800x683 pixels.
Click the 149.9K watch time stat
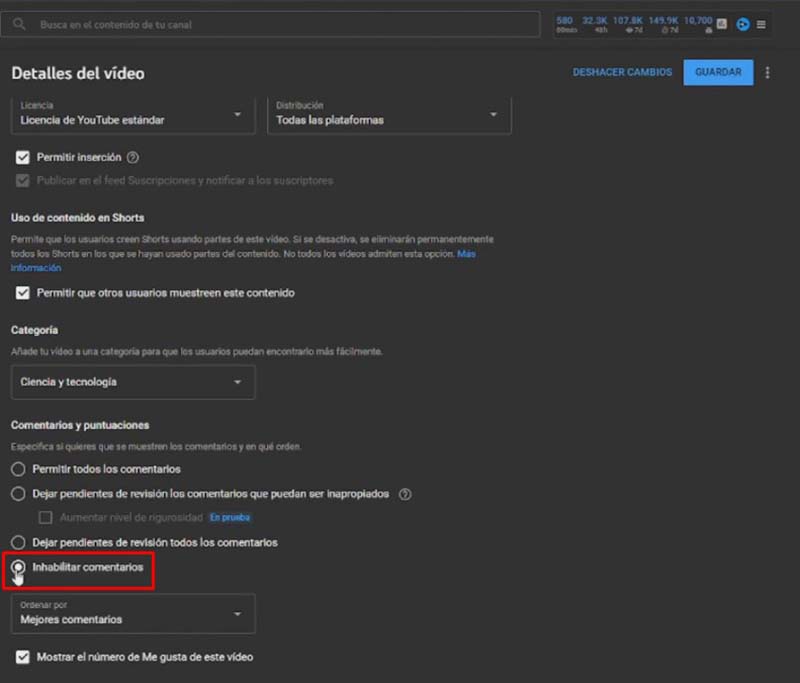coord(663,24)
